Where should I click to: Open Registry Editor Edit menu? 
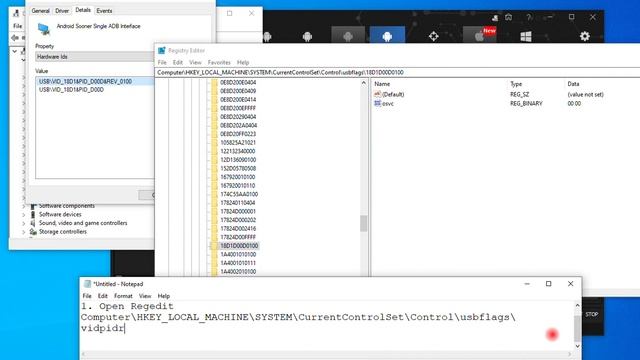(x=178, y=62)
